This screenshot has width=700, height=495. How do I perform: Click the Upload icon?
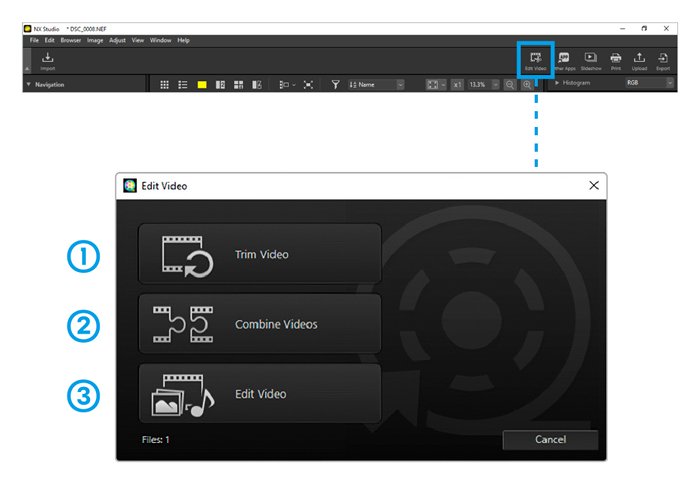639,60
